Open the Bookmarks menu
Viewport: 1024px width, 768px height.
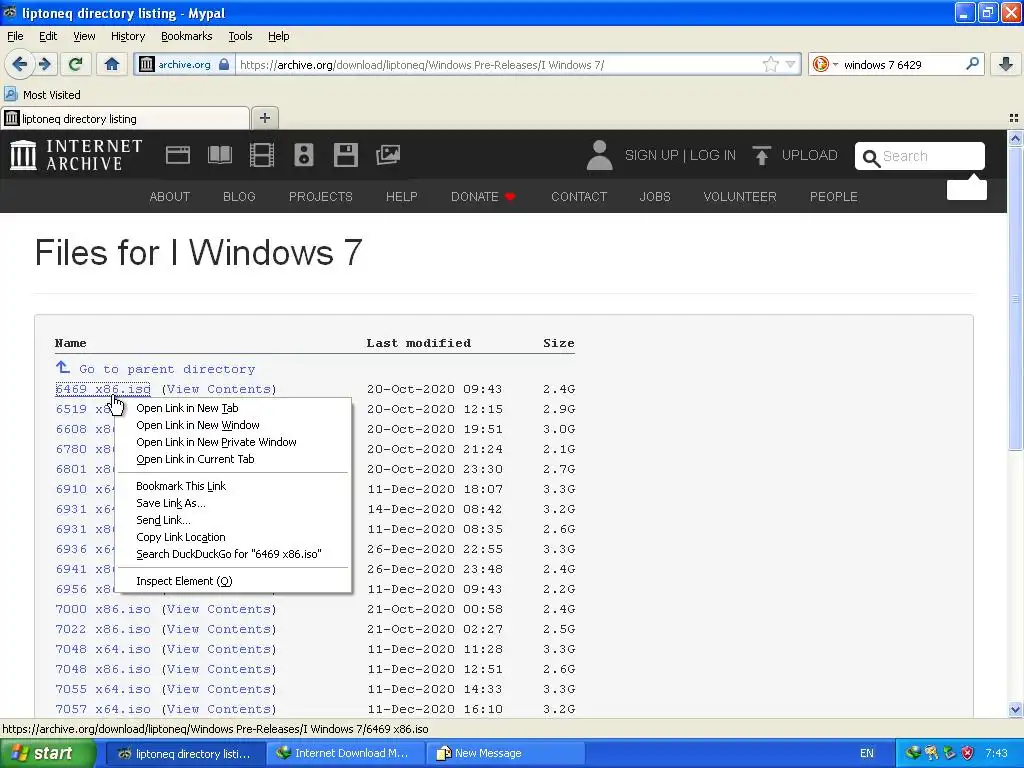[187, 37]
